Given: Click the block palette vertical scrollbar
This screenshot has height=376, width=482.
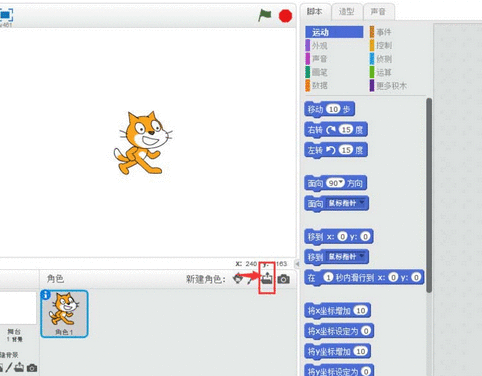Looking at the screenshot, I should point(429,195).
